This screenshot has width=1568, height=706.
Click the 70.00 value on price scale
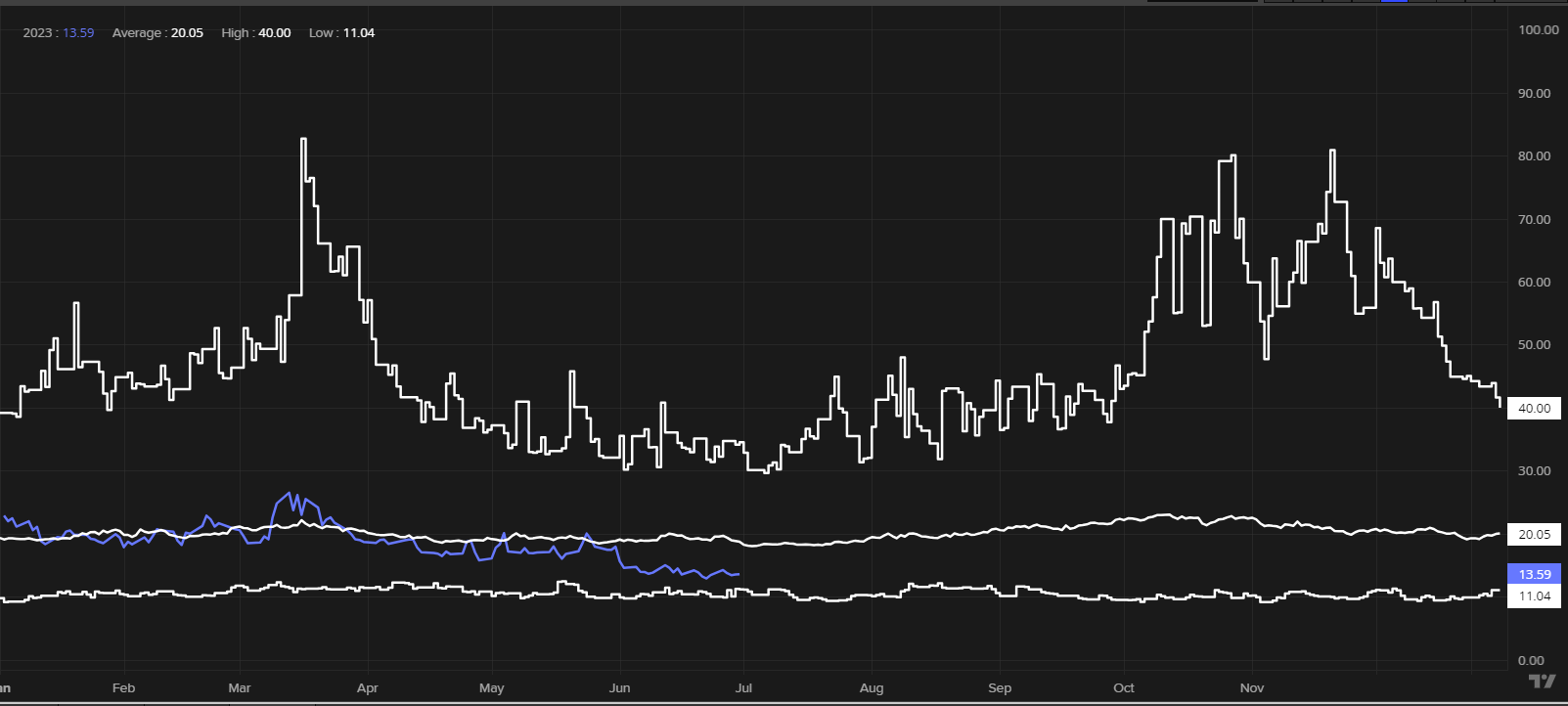click(1534, 220)
